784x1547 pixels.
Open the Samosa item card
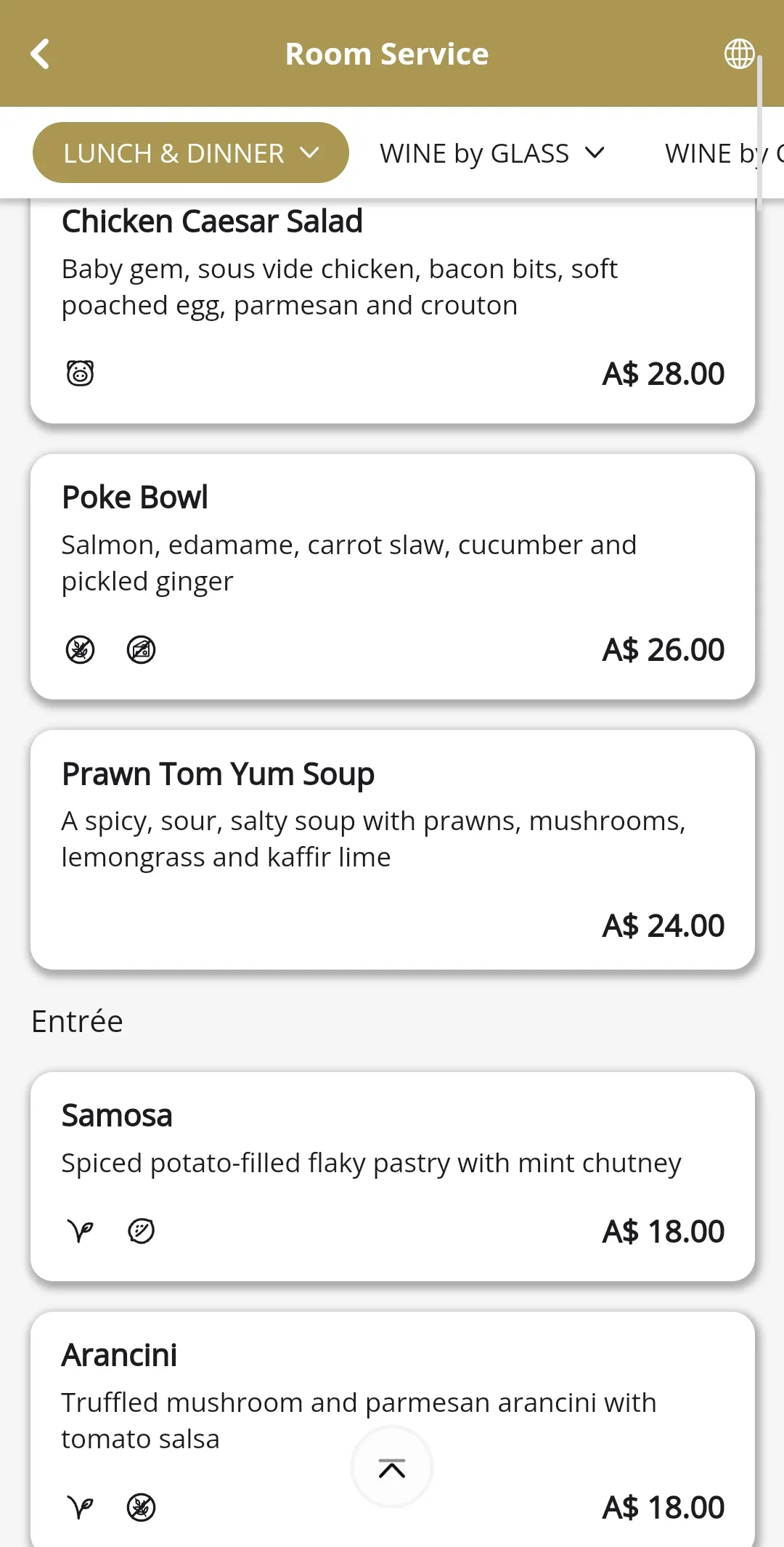(x=393, y=1177)
